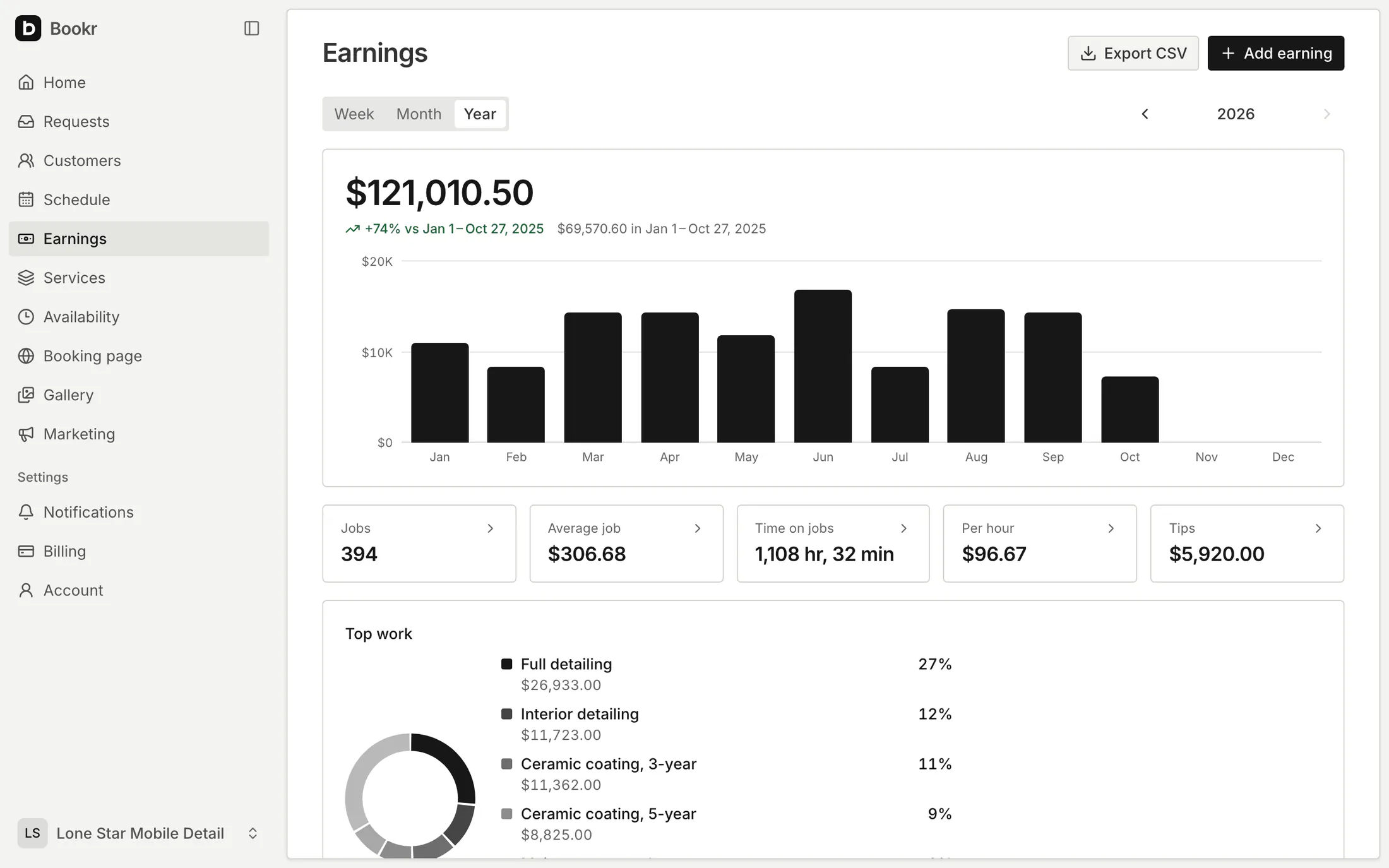Click the Interior detailing color swatch
The height and width of the screenshot is (868, 1389).
(x=506, y=714)
